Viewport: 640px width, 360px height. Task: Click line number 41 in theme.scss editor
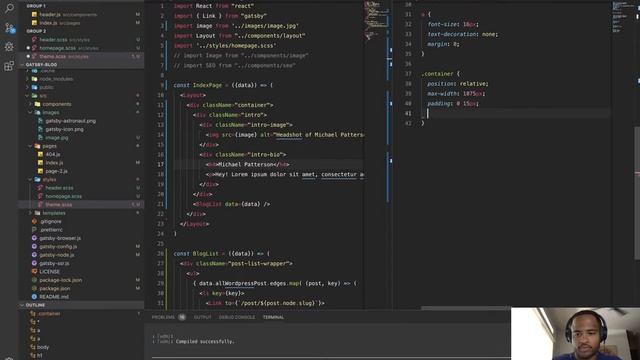point(408,113)
